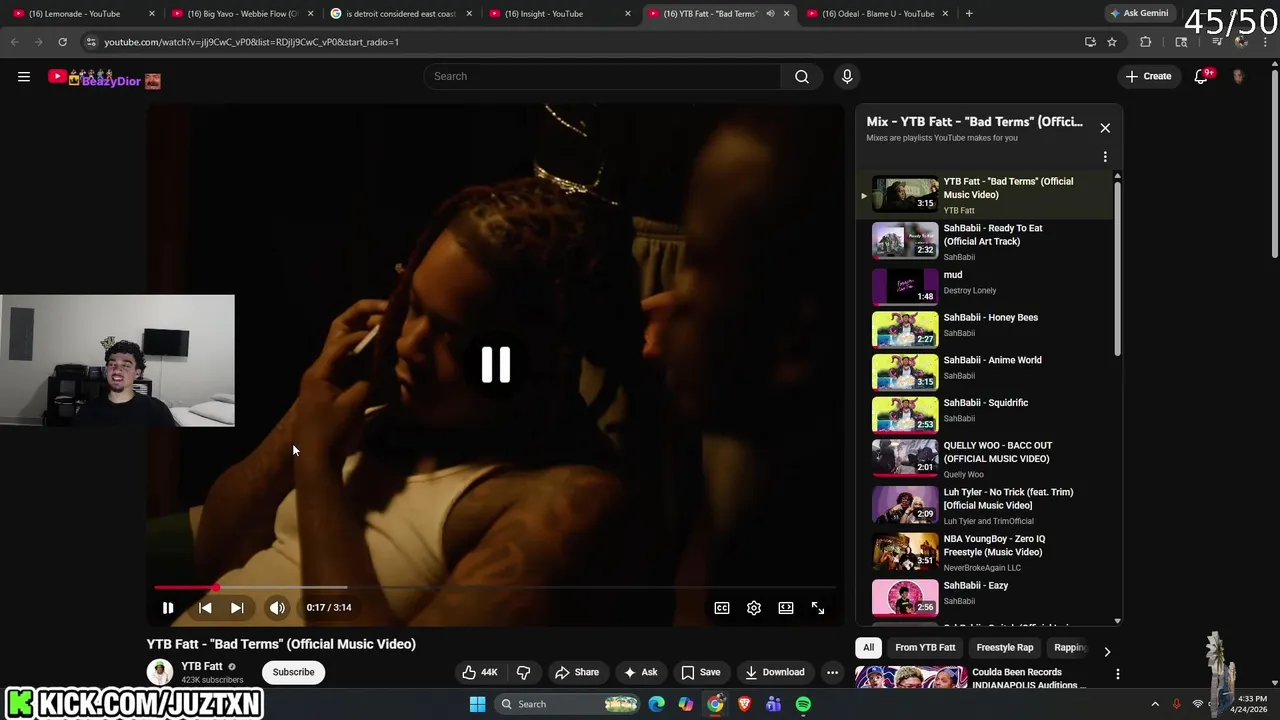Image resolution: width=1280 pixels, height=720 pixels.
Task: Skip to next video in the mix
Action: tap(237, 607)
